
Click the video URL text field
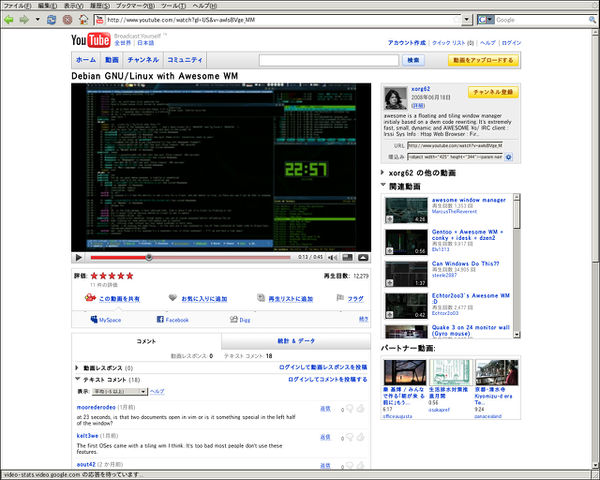(x=455, y=145)
